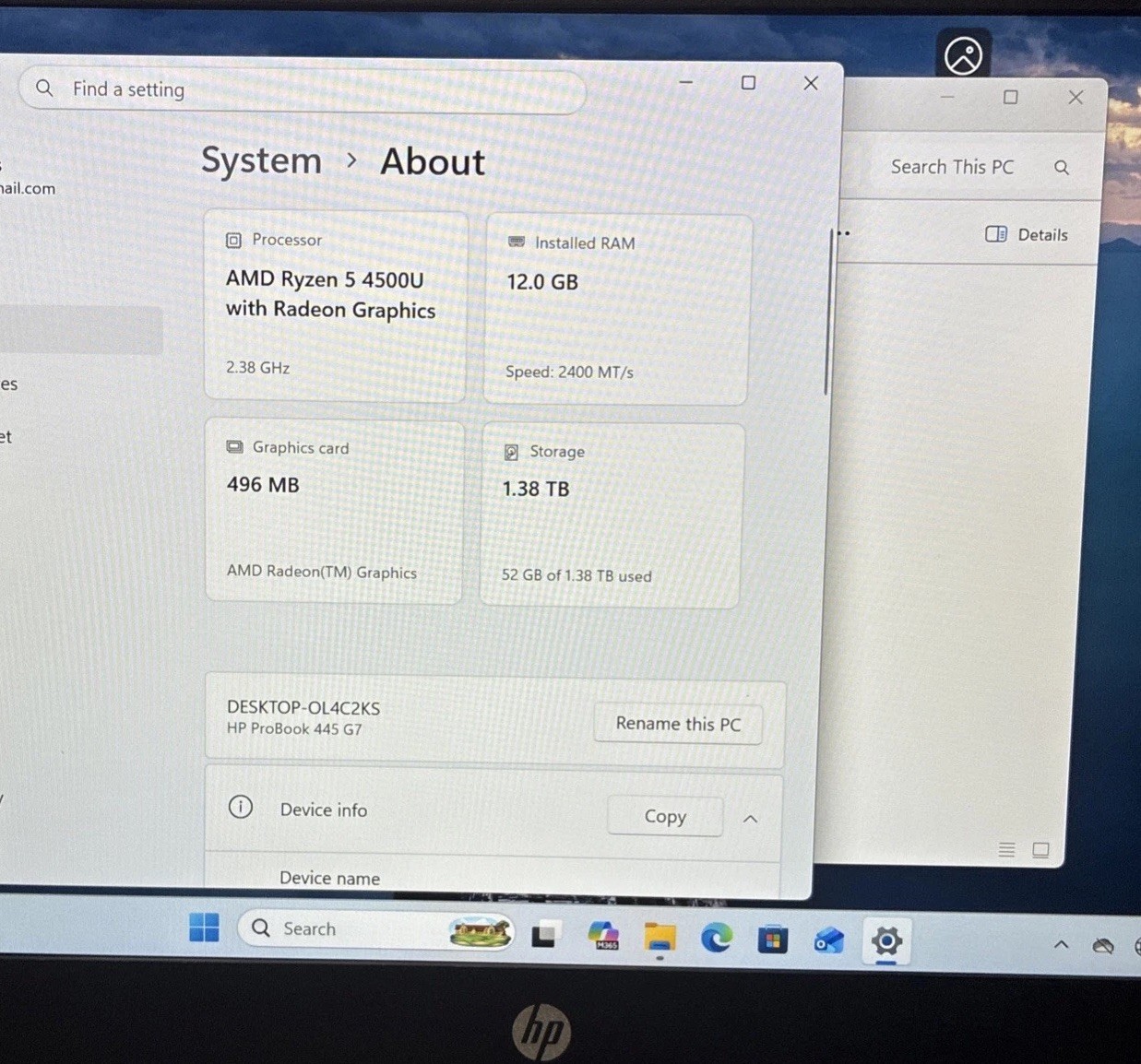Click the magnifier icon in Find a setting
The width and height of the screenshot is (1141, 1064).
point(43,88)
